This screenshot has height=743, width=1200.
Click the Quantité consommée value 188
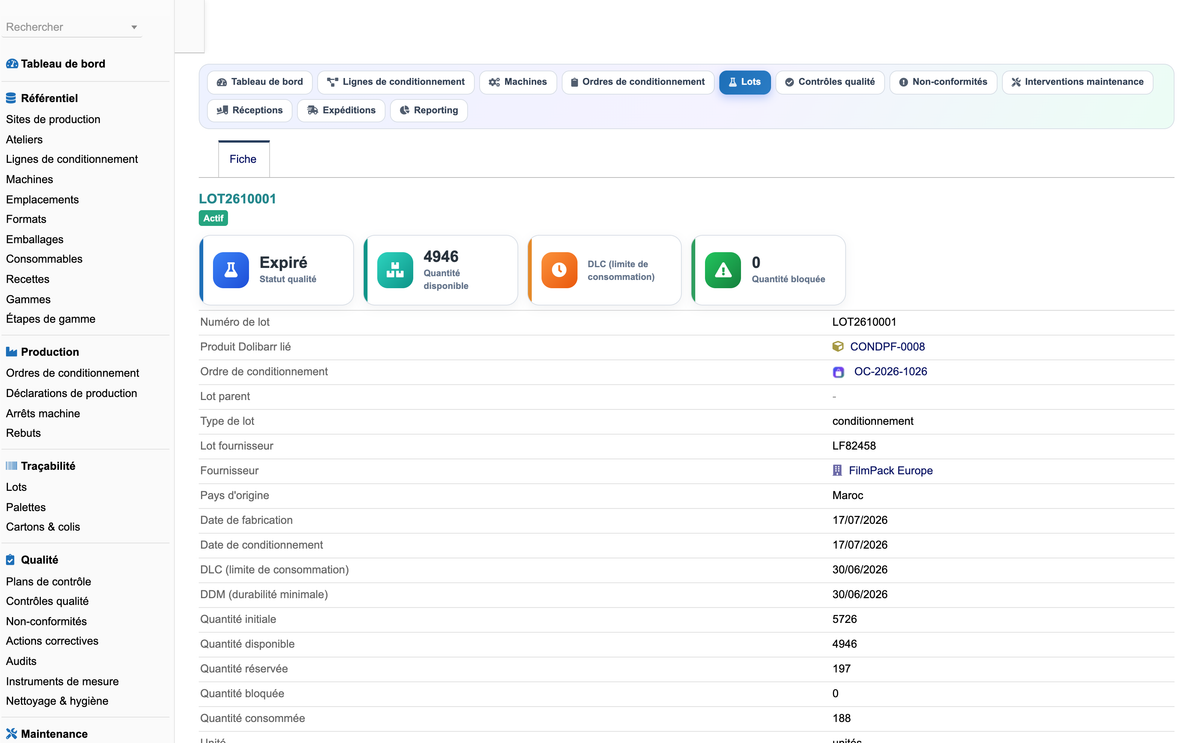point(842,719)
